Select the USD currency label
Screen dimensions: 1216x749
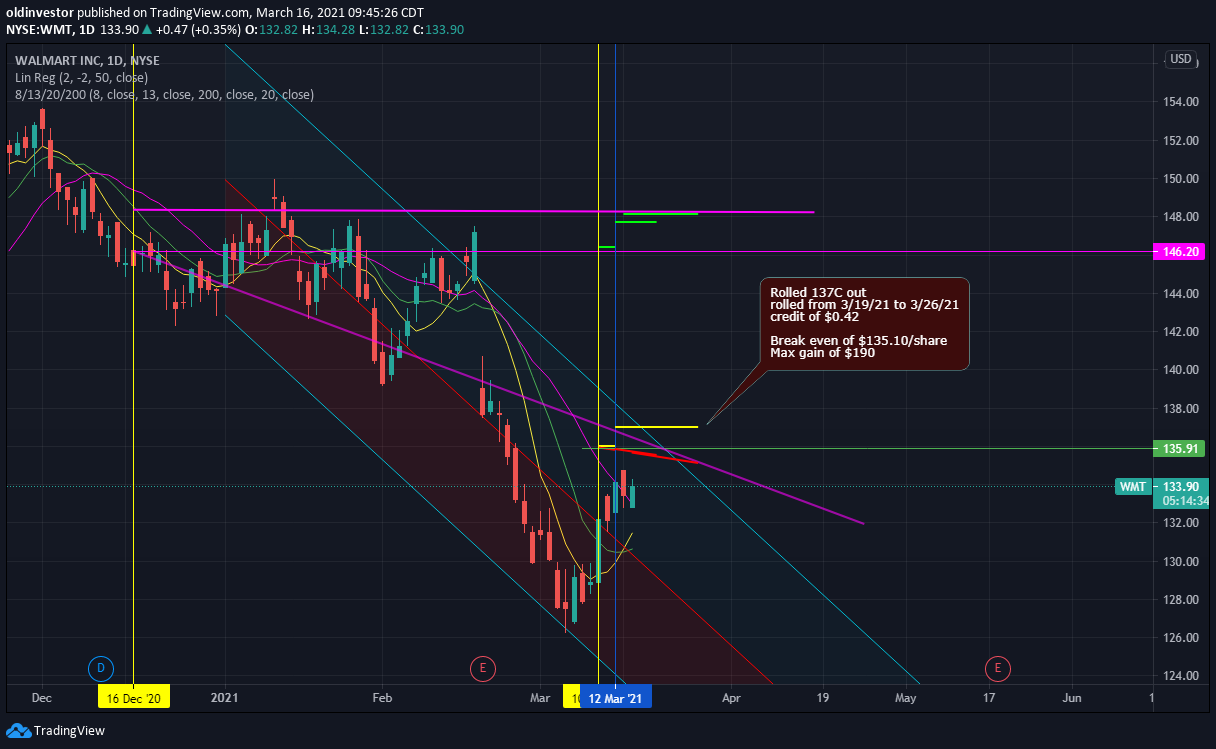[1180, 59]
